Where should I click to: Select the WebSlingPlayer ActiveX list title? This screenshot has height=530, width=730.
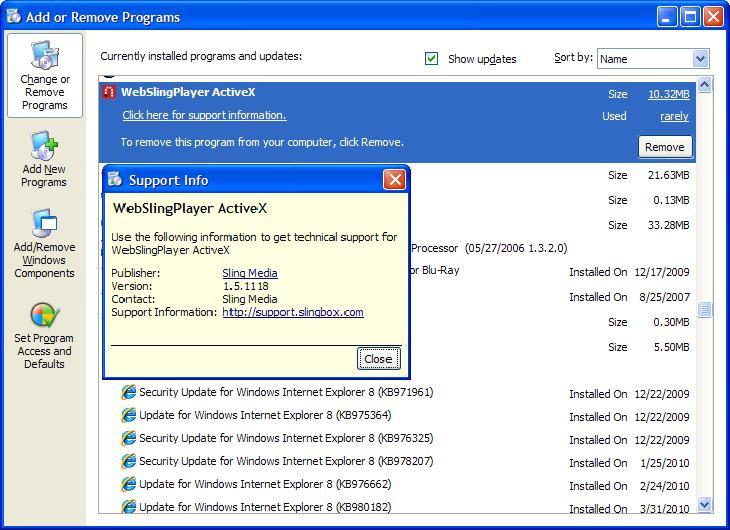click(x=188, y=92)
